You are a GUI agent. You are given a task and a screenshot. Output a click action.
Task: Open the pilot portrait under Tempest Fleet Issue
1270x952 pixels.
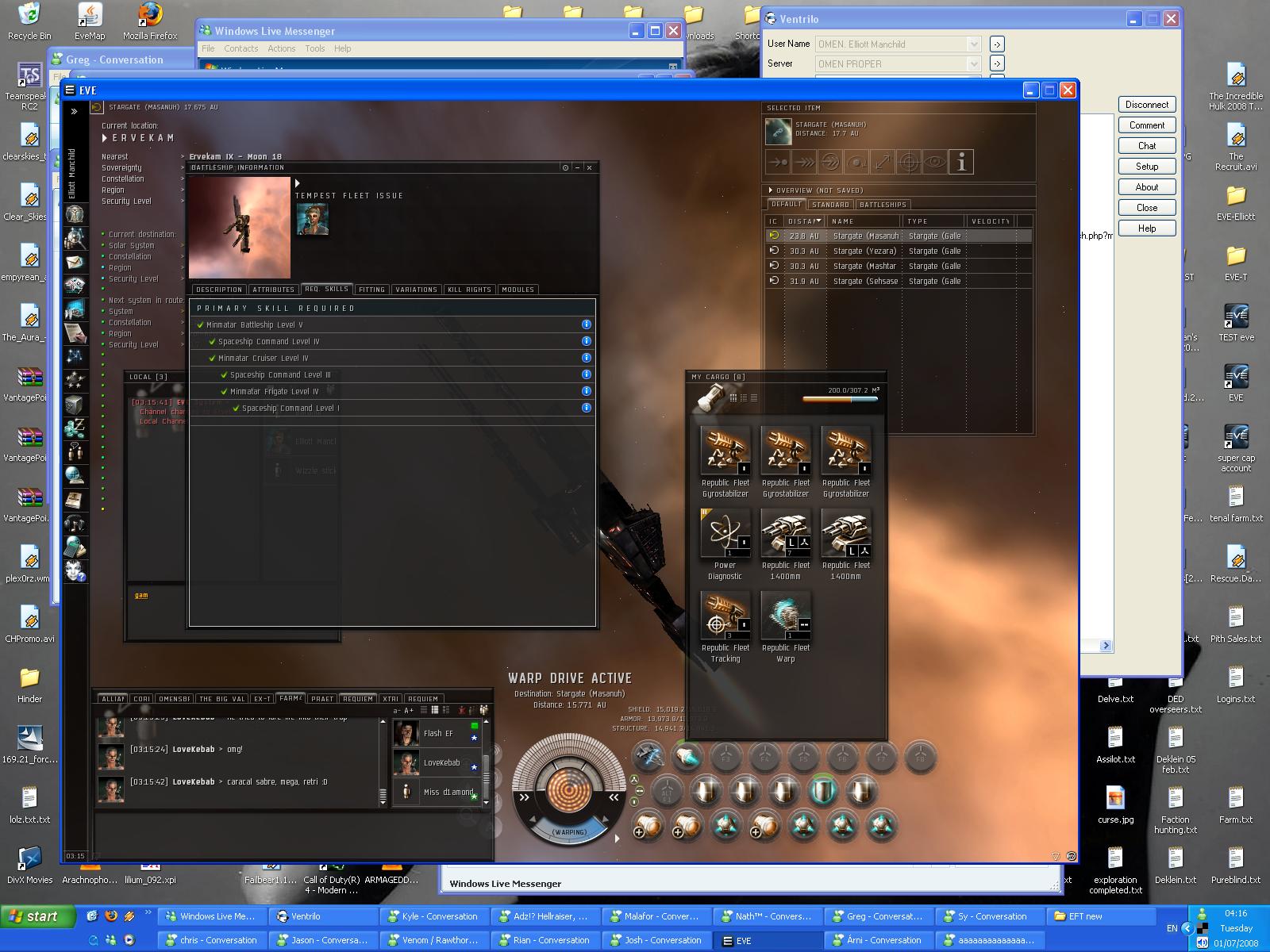click(x=312, y=219)
